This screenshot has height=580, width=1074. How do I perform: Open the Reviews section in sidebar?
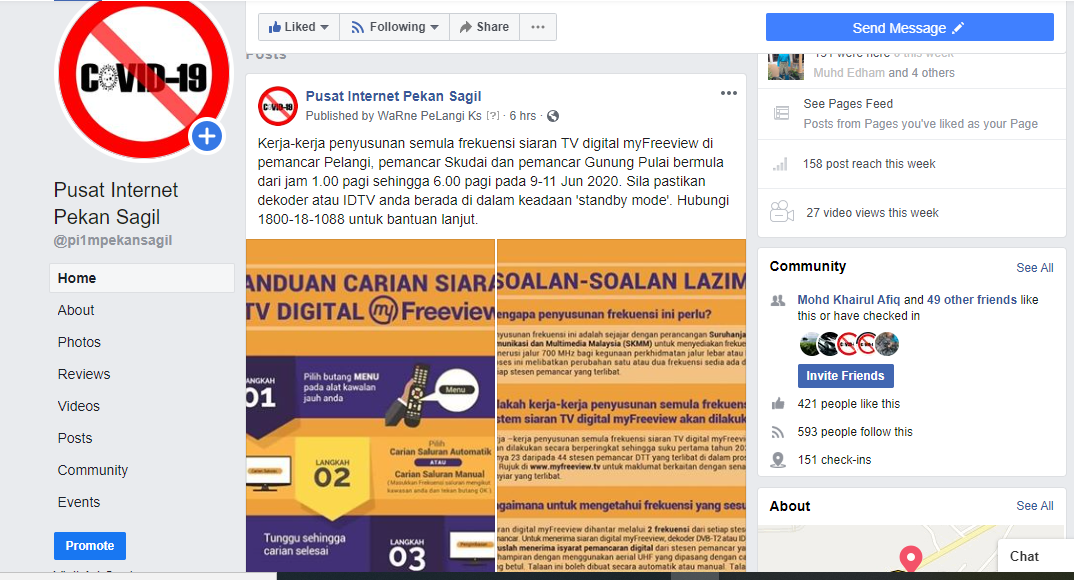(x=84, y=375)
